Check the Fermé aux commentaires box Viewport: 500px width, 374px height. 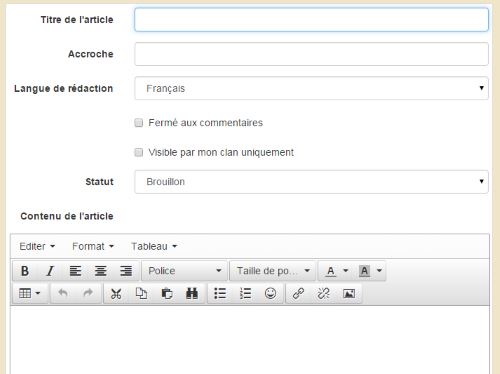[x=139, y=123]
